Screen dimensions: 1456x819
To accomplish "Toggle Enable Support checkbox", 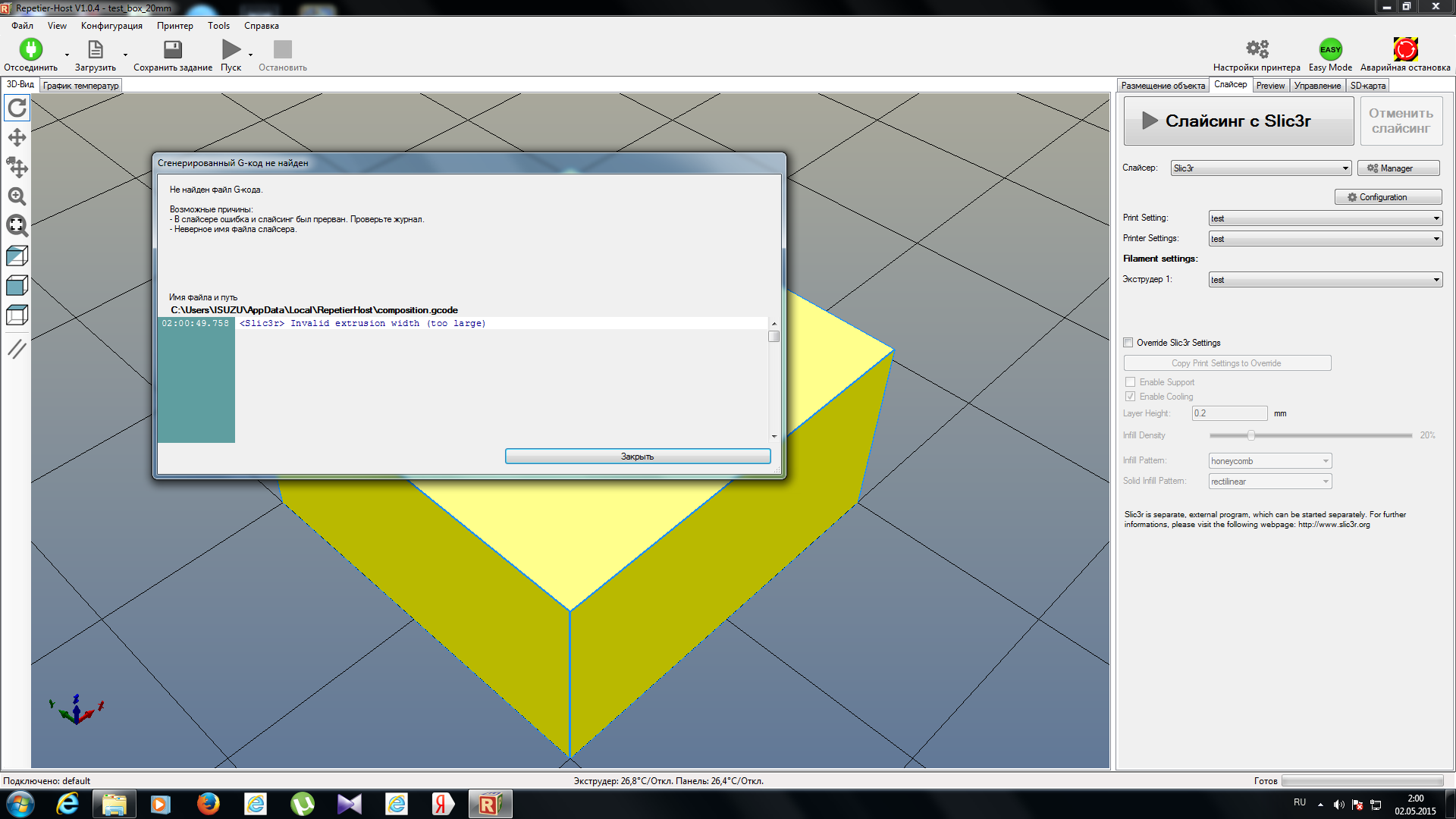I will (x=1130, y=382).
